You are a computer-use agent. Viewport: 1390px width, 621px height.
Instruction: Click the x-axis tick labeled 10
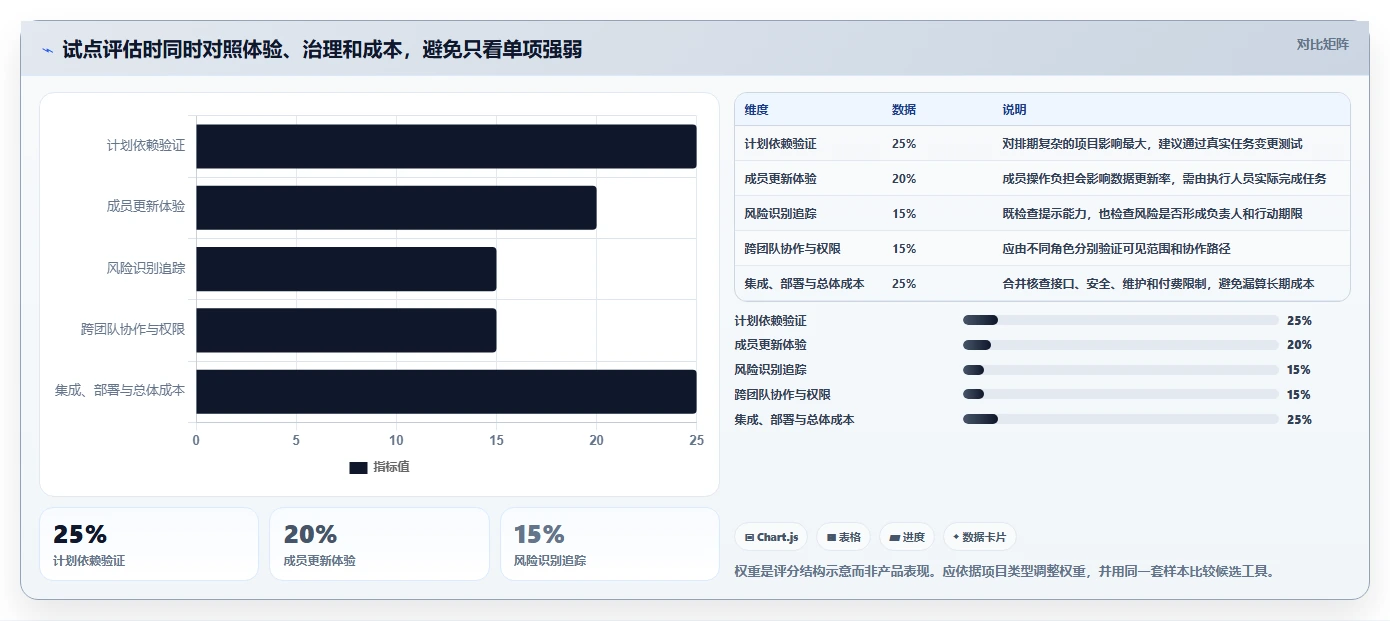pos(396,440)
